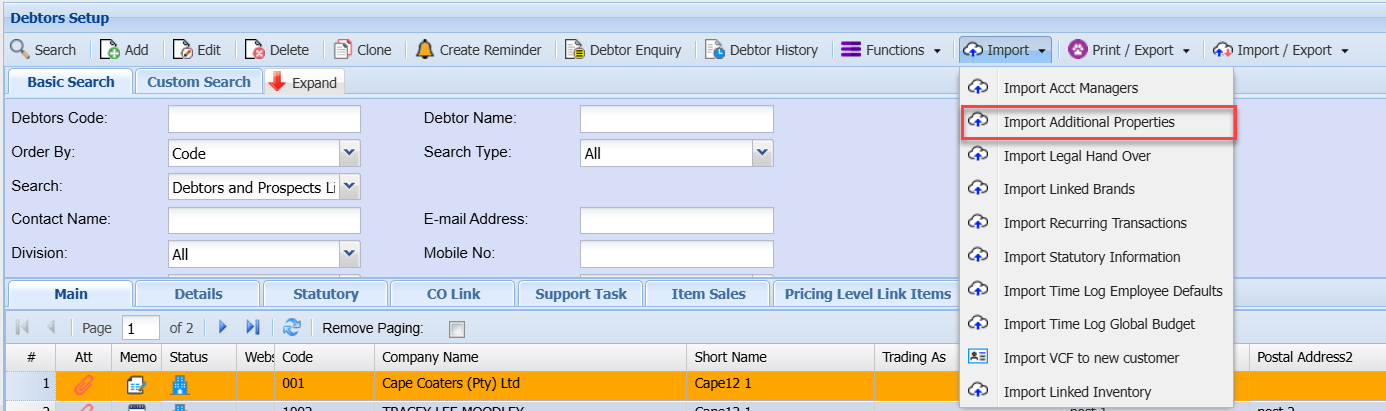The height and width of the screenshot is (411, 1386).
Task: Click the Expand button
Action: pyautogui.click(x=304, y=83)
